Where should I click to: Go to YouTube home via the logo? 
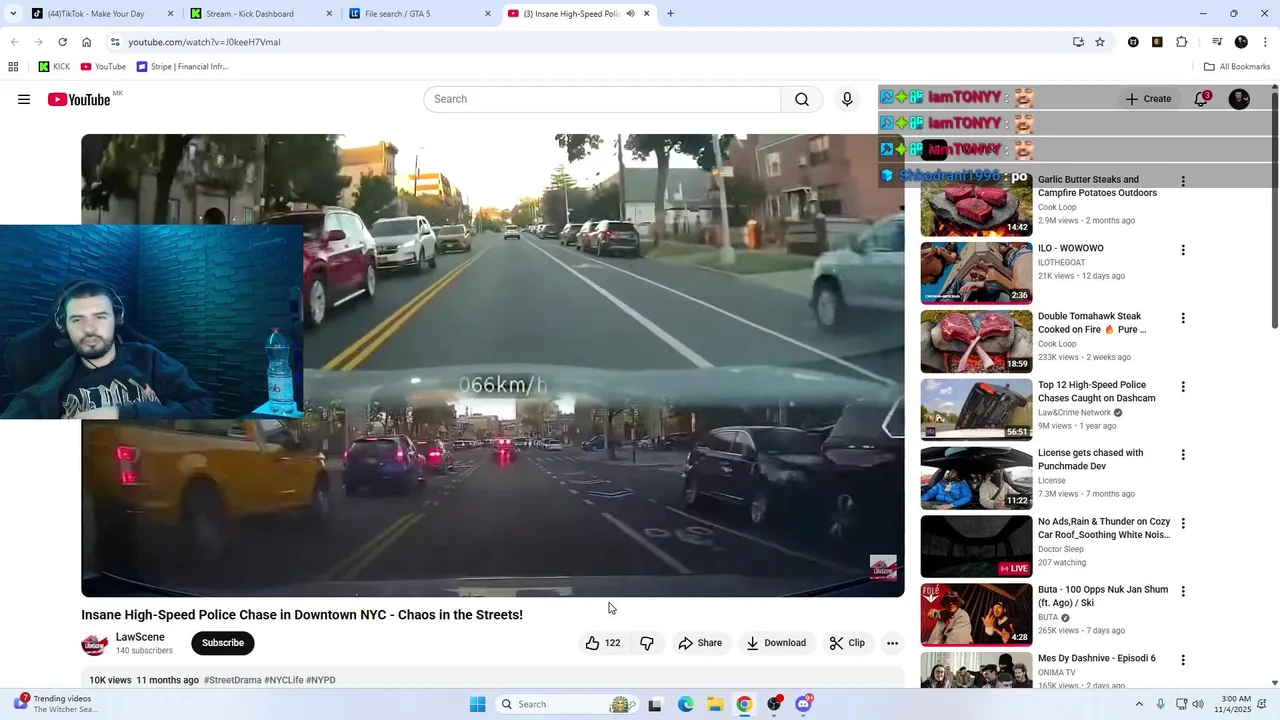pyautogui.click(x=79, y=99)
